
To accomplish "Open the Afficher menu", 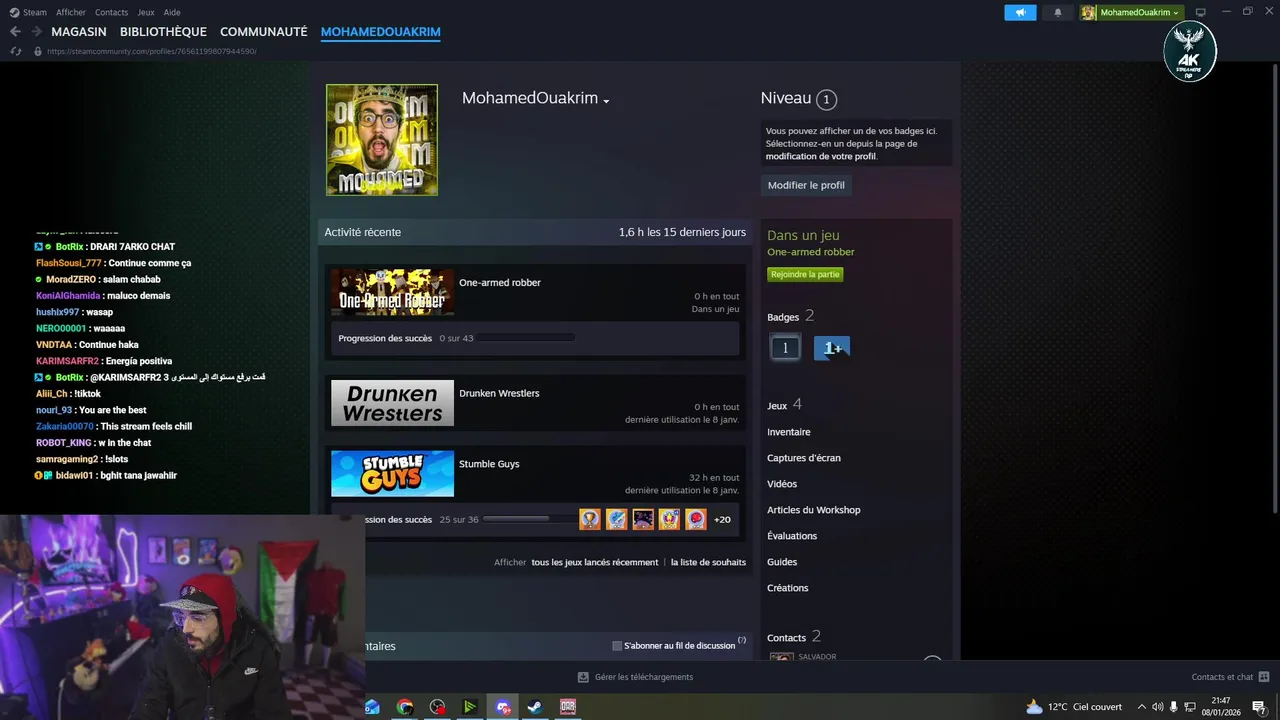I will pyautogui.click(x=71, y=12).
